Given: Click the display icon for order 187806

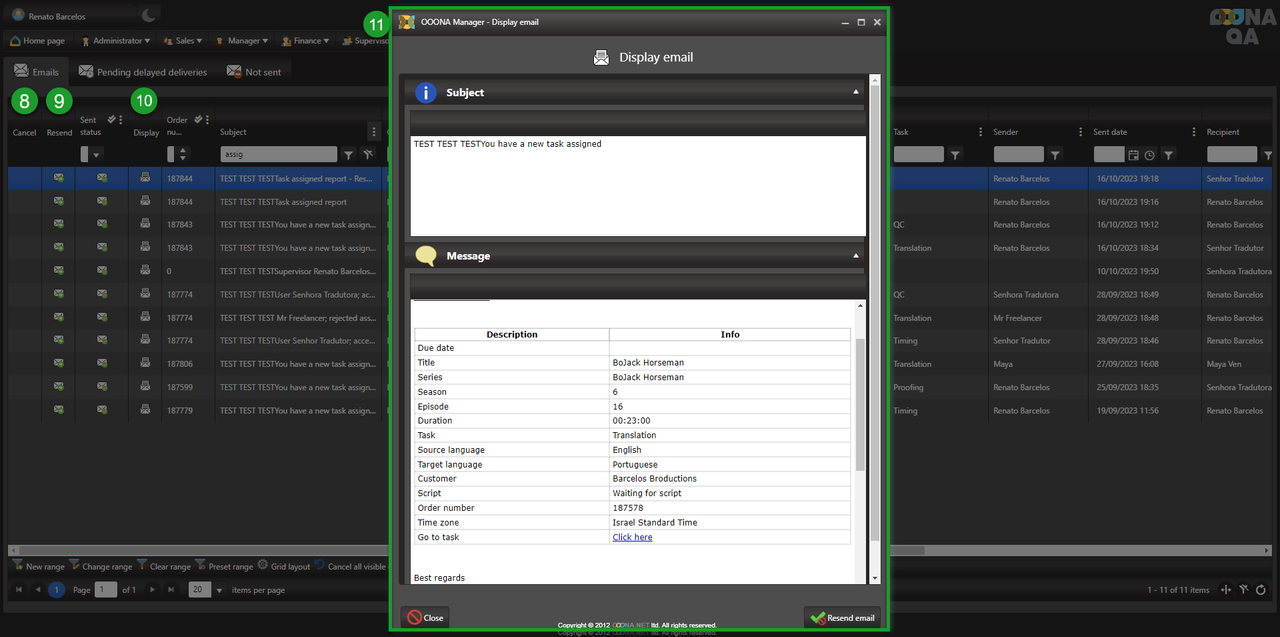Looking at the screenshot, I should click(x=146, y=364).
